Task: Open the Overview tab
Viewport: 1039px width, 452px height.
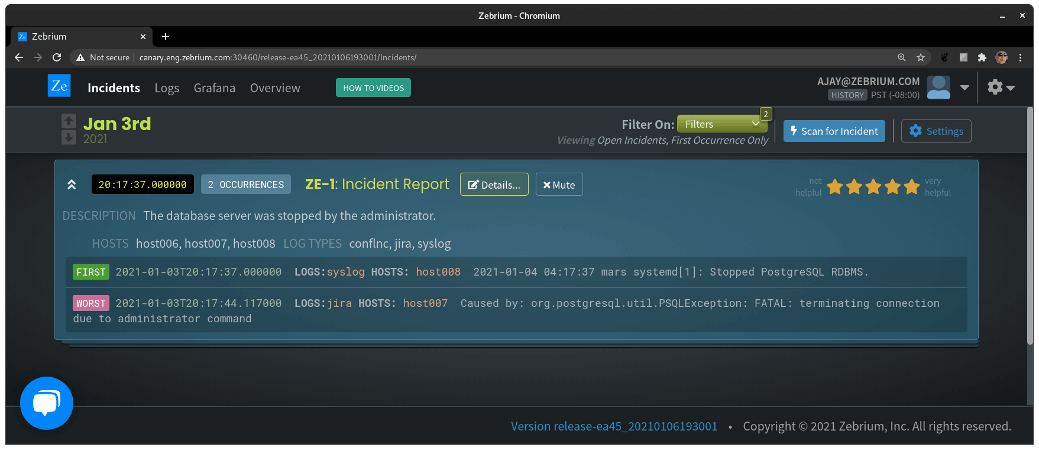Action: pyautogui.click(x=275, y=87)
